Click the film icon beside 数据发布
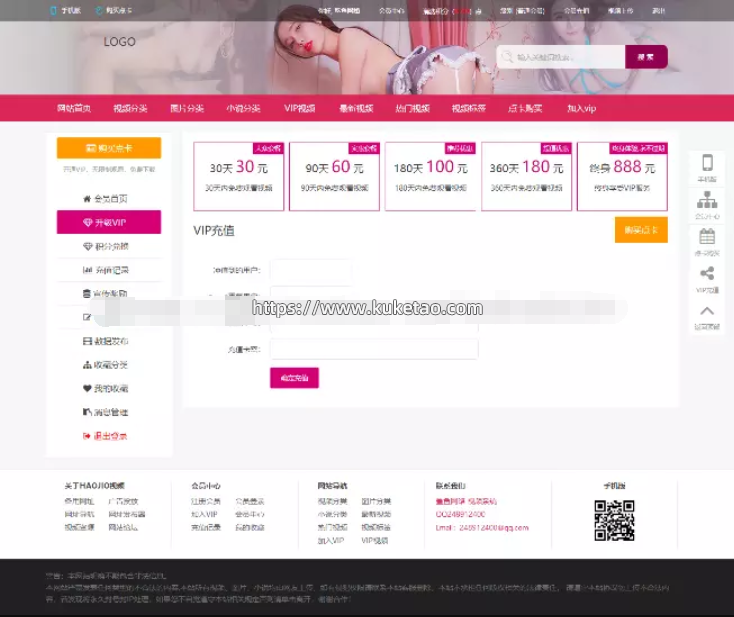Image resolution: width=734 pixels, height=617 pixels. 88,341
